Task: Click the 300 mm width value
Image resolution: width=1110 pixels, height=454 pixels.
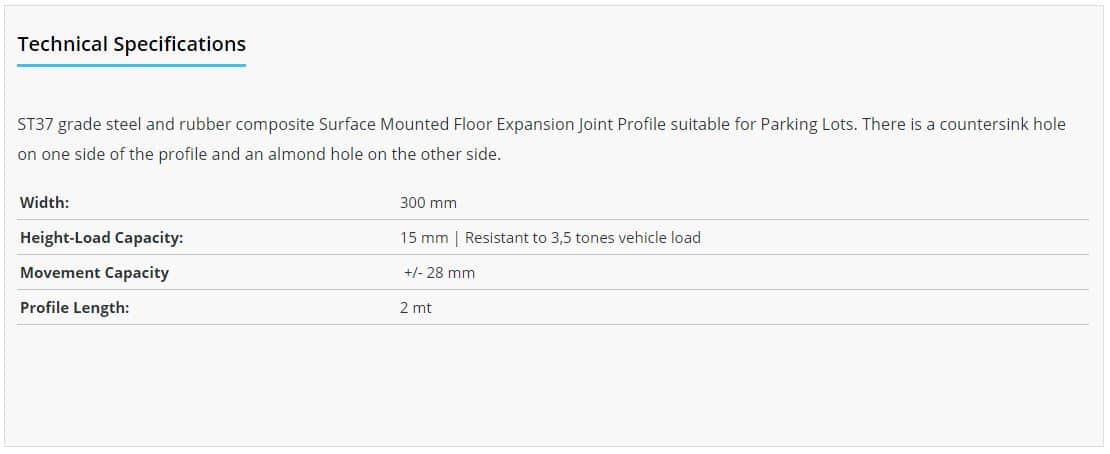Action: 428,203
